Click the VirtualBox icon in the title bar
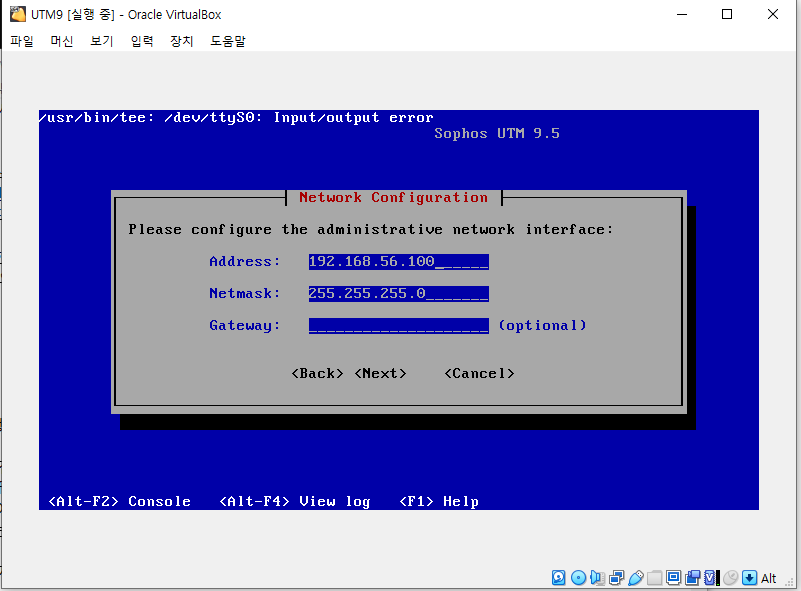 point(18,14)
